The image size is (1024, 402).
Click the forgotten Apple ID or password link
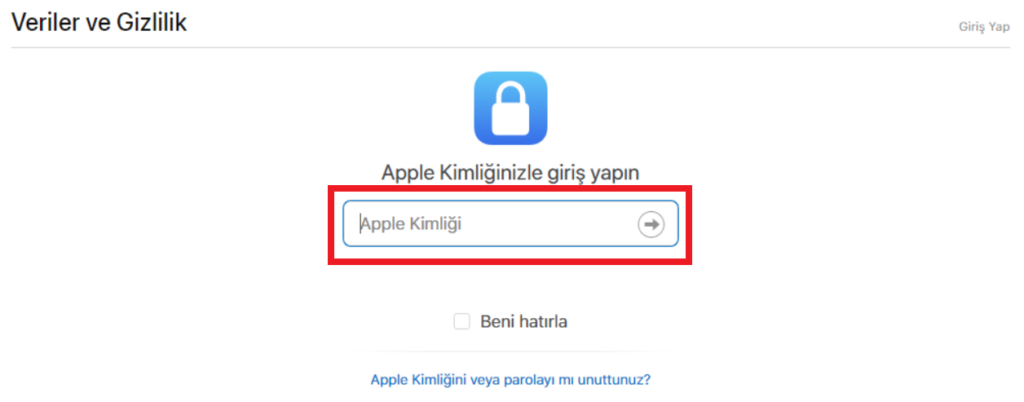pos(510,379)
